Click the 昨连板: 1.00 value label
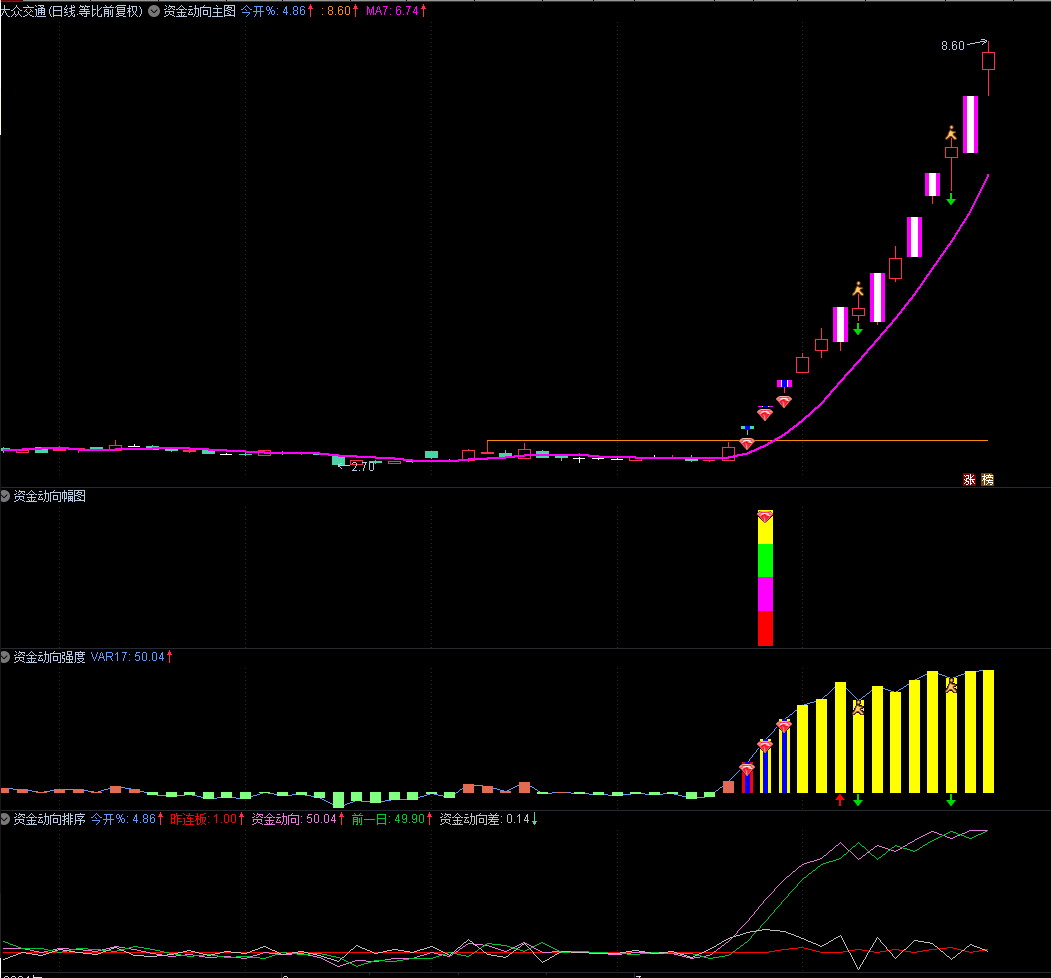Image resolution: width=1051 pixels, height=978 pixels. pos(203,819)
